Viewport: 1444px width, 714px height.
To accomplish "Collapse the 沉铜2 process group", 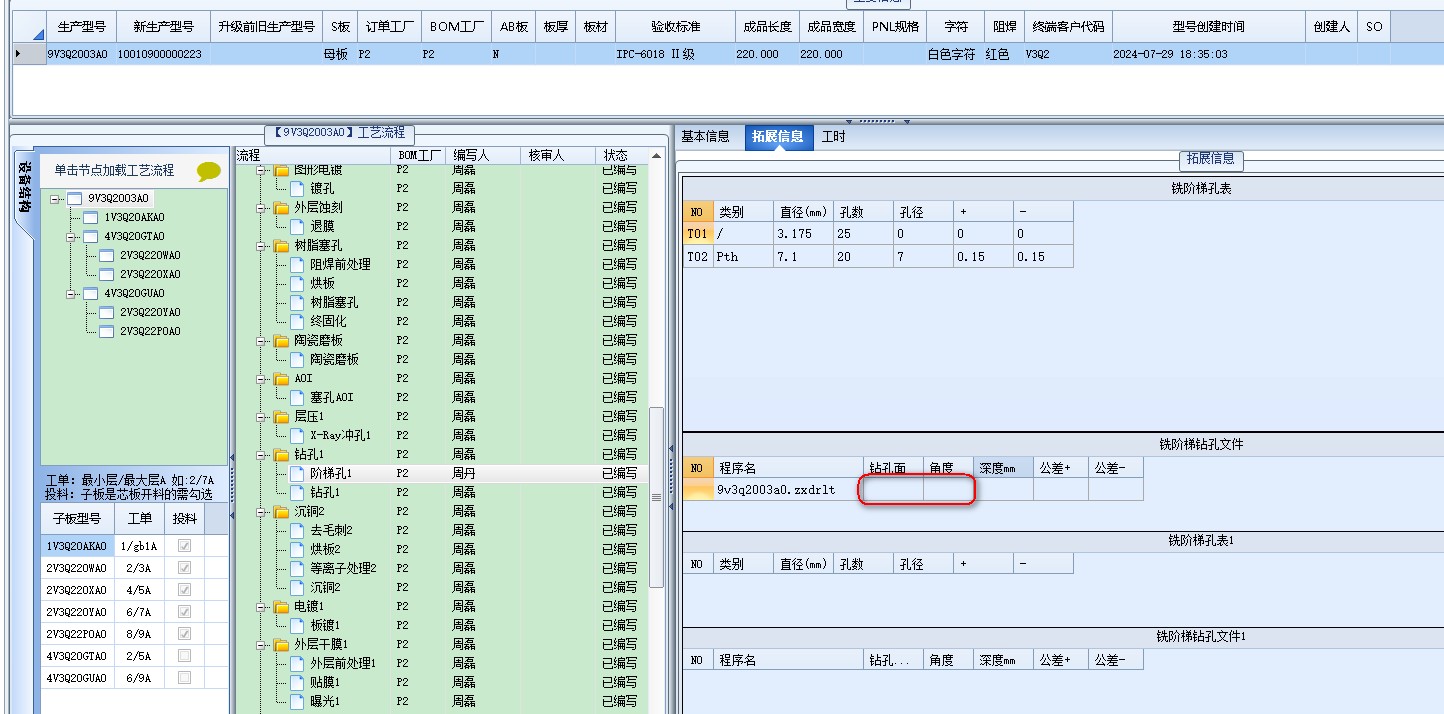I will pyautogui.click(x=262, y=512).
